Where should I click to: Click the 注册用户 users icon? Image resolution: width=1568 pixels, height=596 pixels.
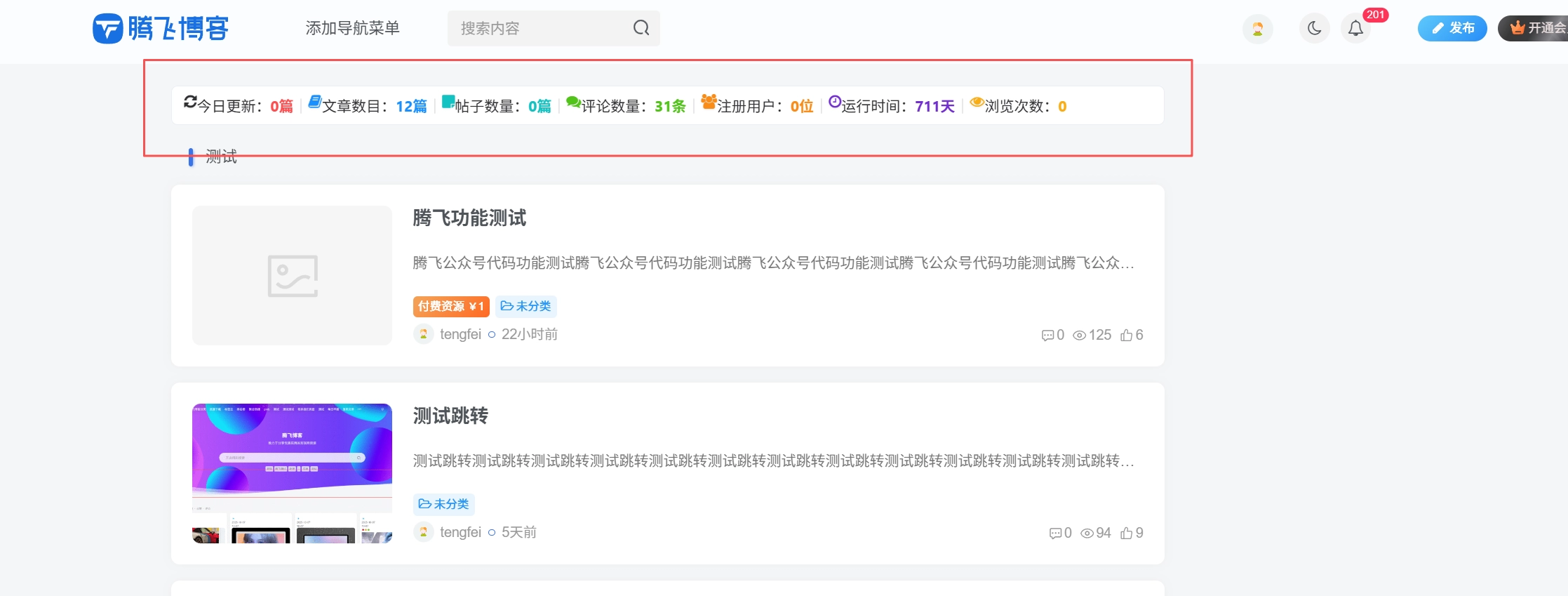pyautogui.click(x=709, y=102)
